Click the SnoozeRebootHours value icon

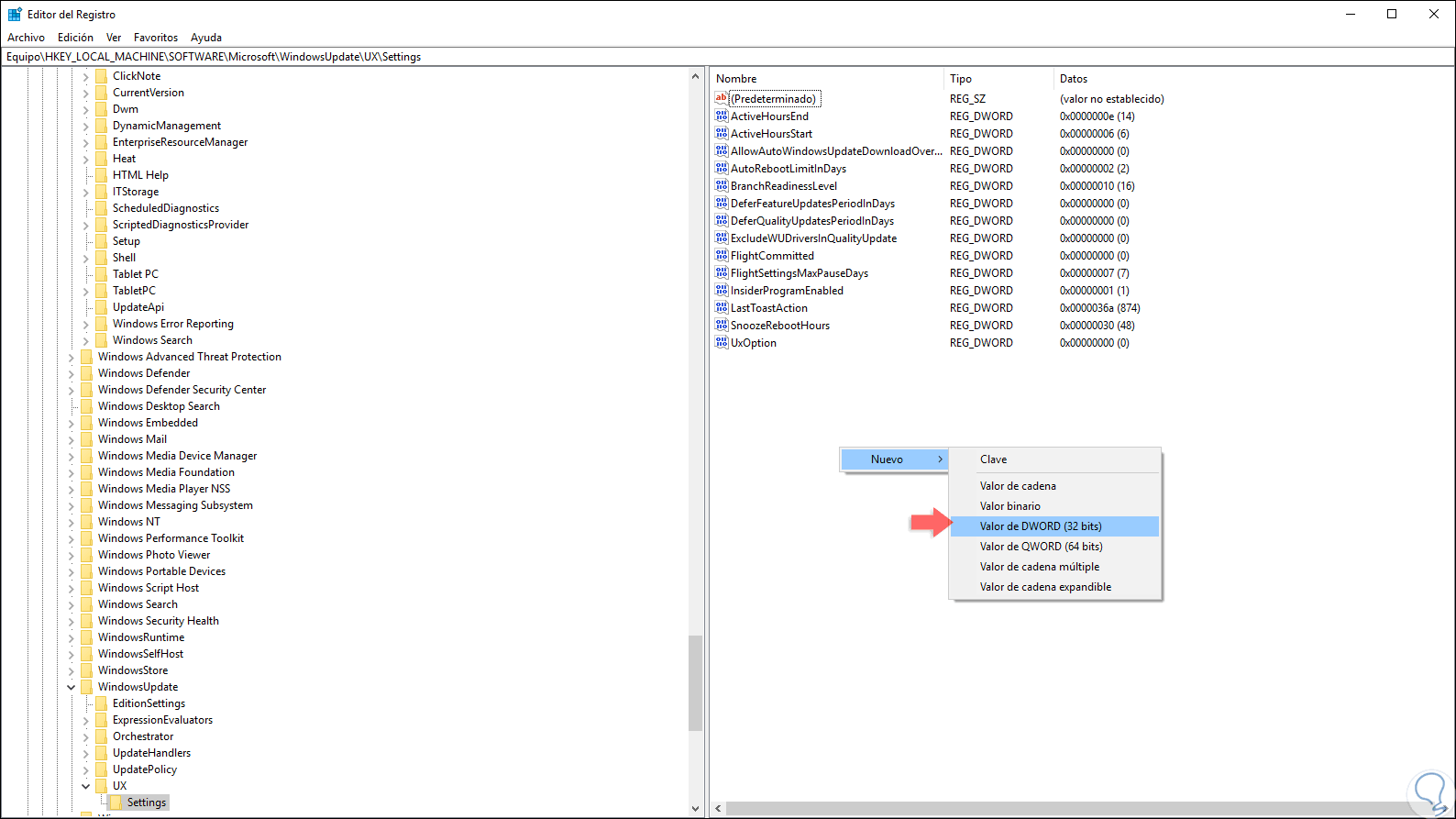pyautogui.click(x=722, y=326)
